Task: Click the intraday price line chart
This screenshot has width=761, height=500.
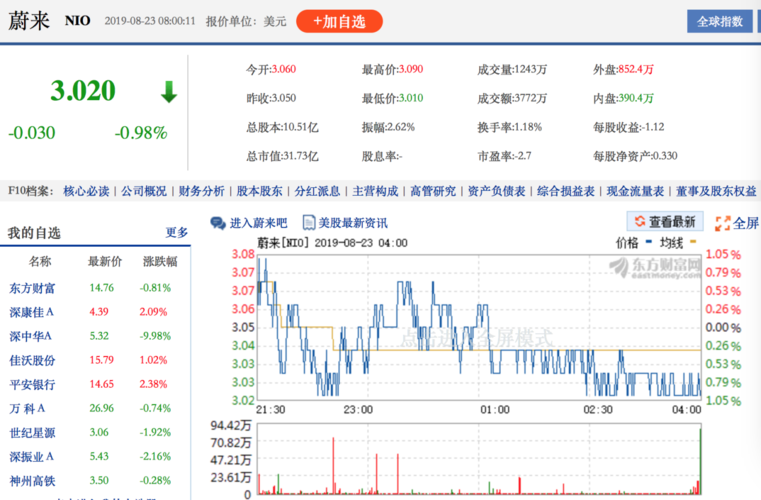Action: (479, 327)
